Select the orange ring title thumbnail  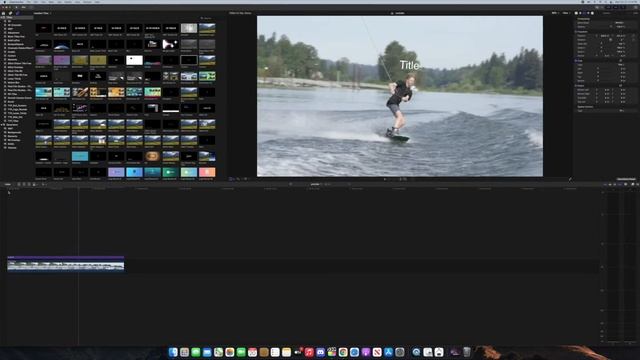152,156
